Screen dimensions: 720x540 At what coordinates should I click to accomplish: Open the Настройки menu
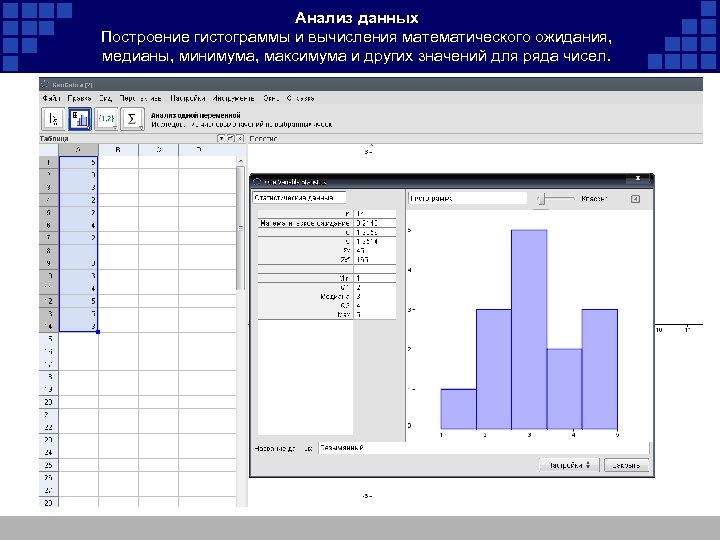coord(187,98)
